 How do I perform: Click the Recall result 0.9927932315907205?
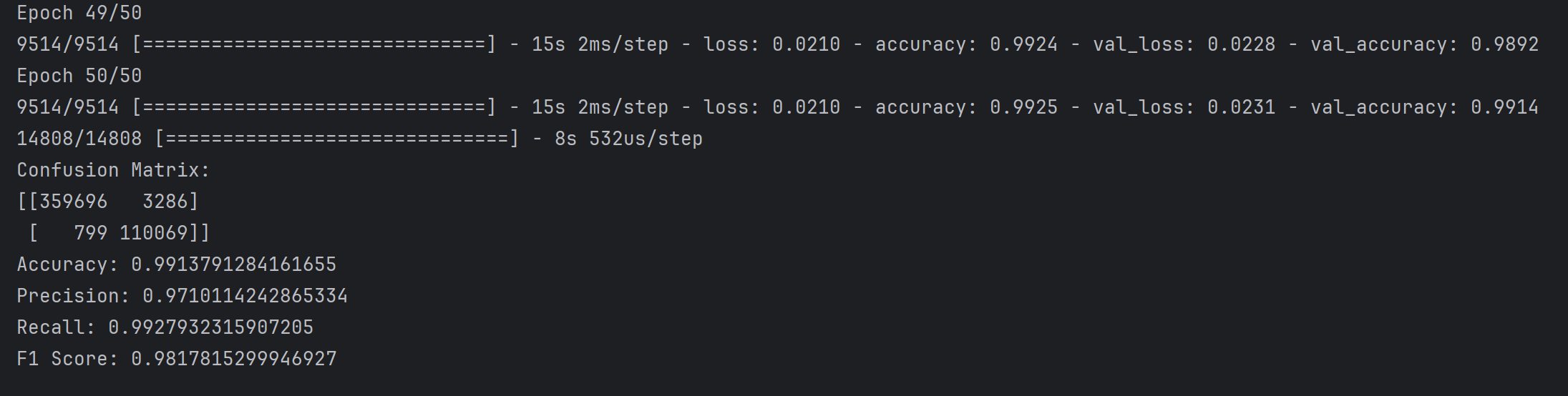(x=210, y=327)
